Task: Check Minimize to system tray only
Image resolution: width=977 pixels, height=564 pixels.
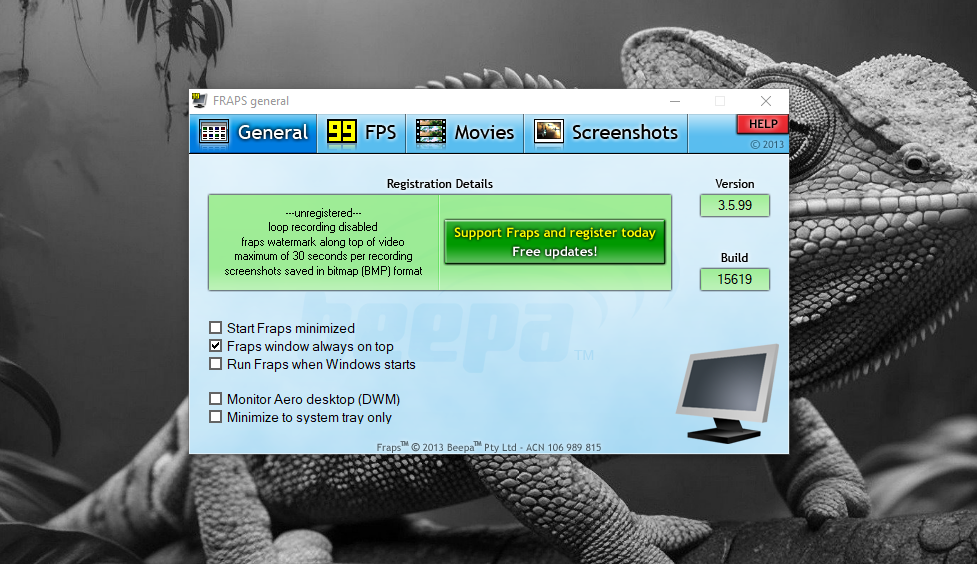Action: pos(216,417)
